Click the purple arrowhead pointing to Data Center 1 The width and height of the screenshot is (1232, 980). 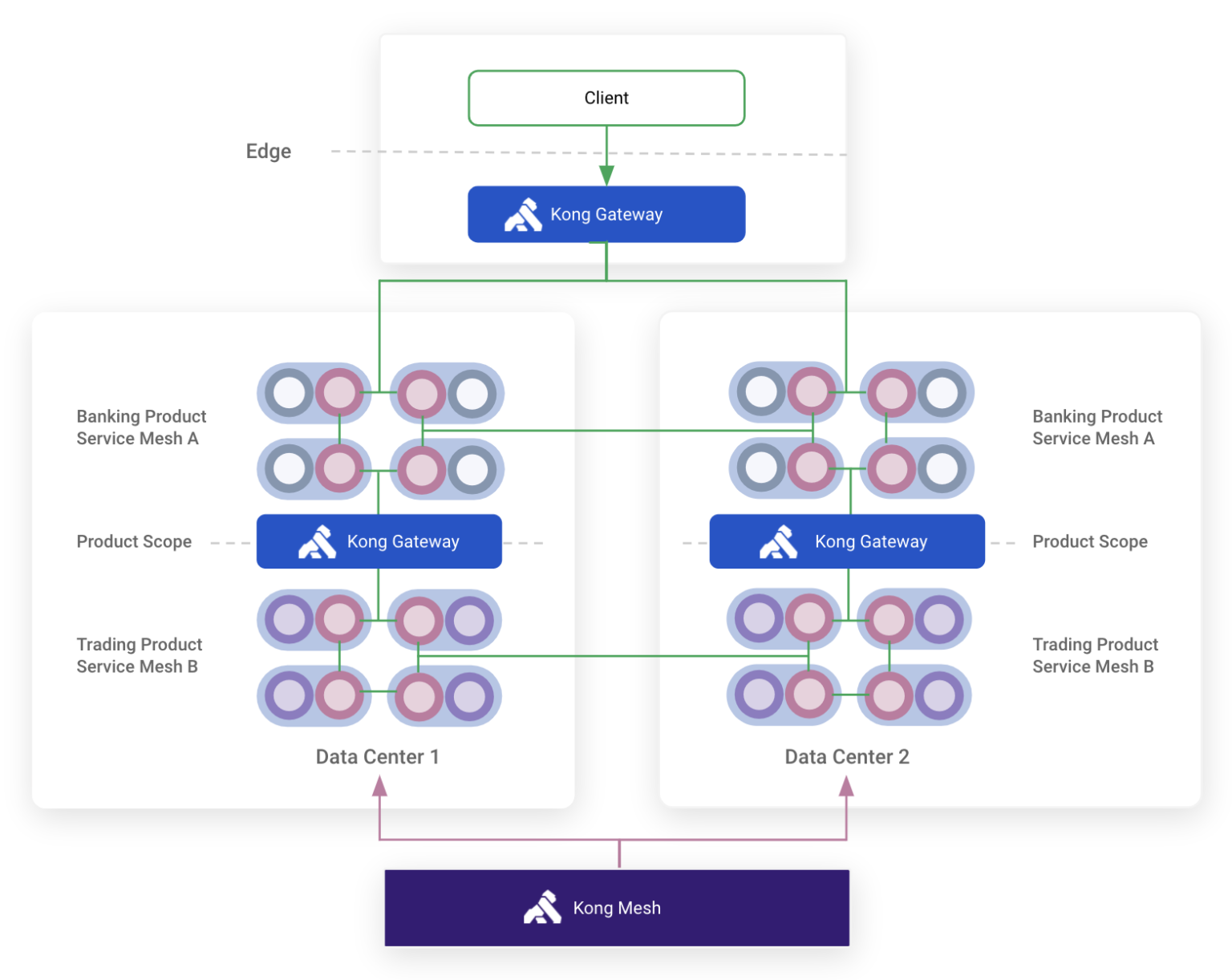[x=379, y=787]
